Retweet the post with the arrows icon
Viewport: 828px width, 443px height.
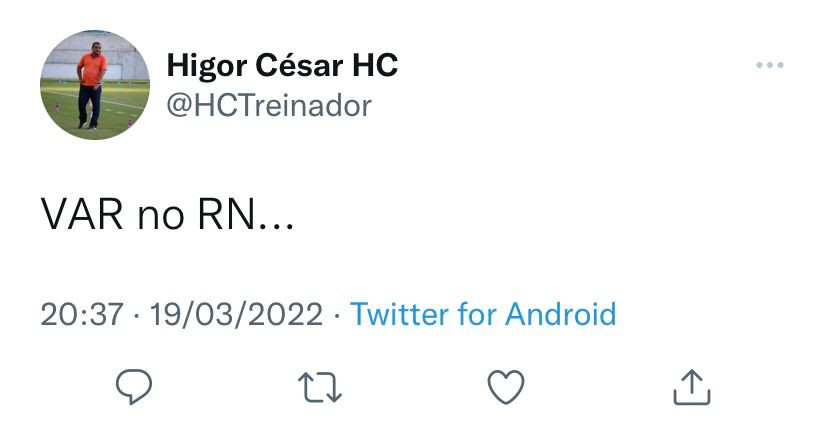(x=320, y=388)
